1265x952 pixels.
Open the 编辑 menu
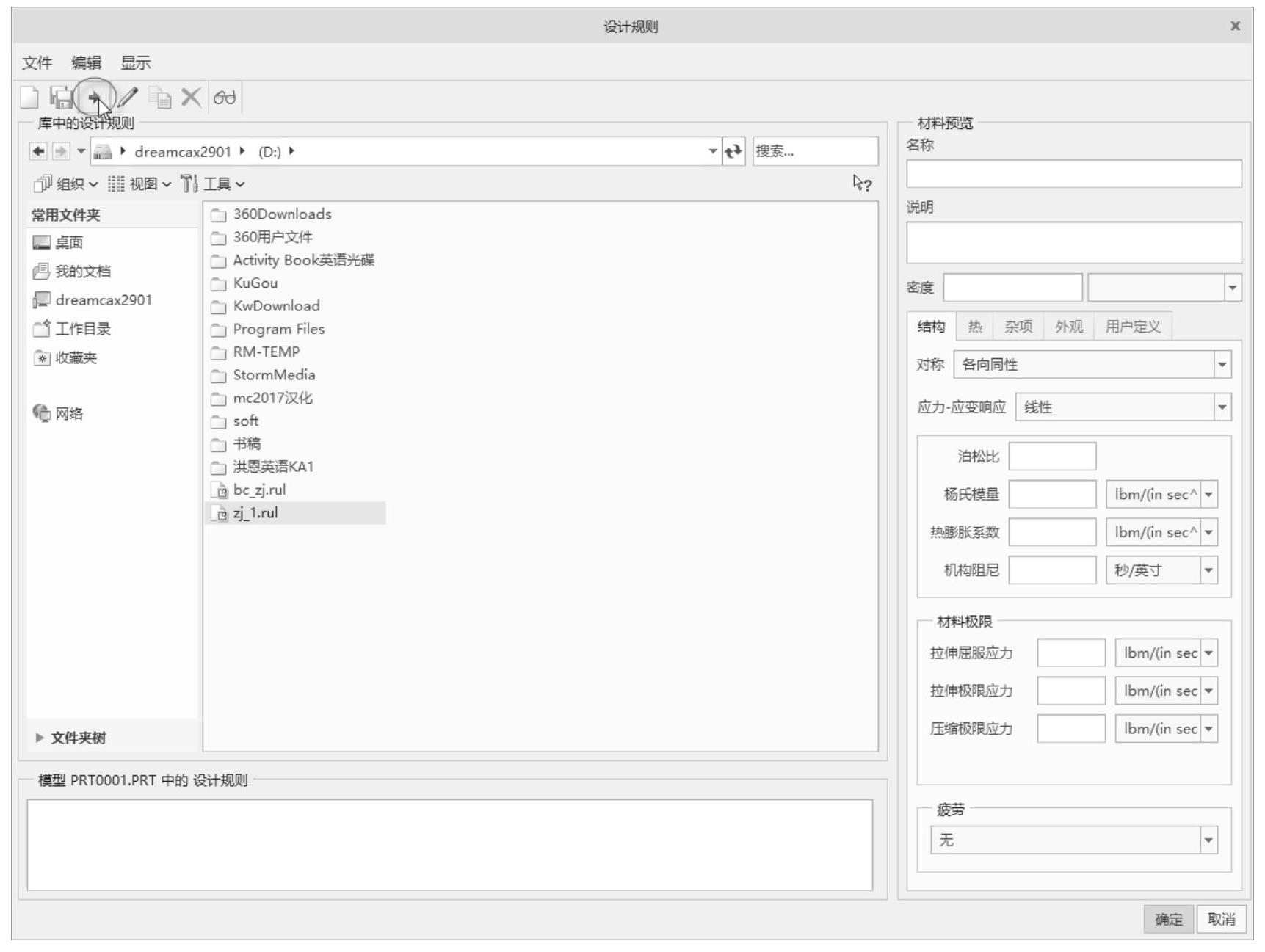pyautogui.click(x=86, y=63)
